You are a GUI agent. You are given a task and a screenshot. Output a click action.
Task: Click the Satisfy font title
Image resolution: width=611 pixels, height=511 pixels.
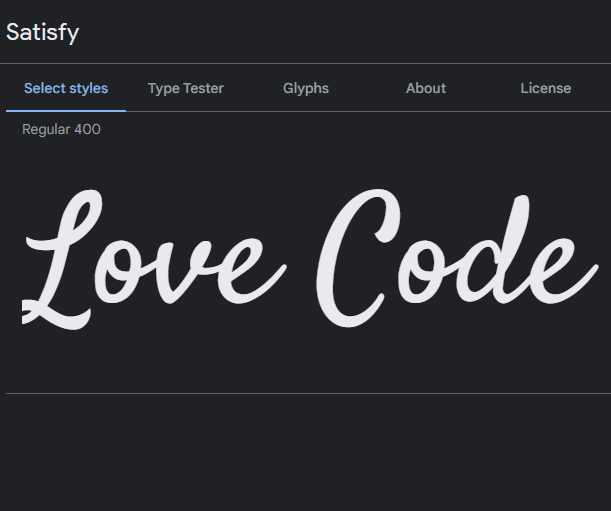click(x=42, y=33)
